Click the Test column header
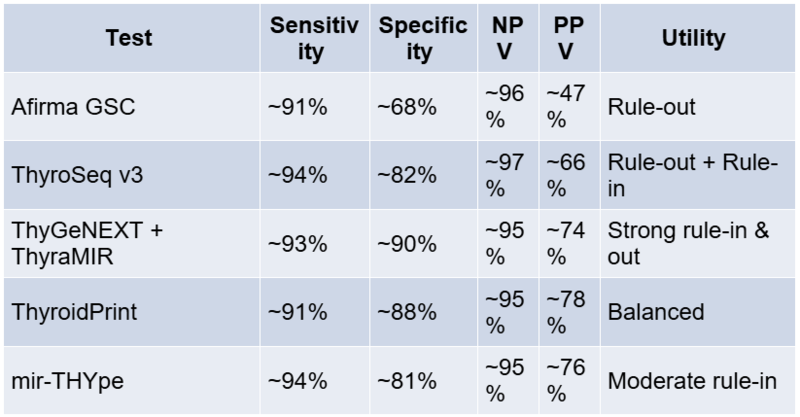The image size is (800, 417). 130,39
